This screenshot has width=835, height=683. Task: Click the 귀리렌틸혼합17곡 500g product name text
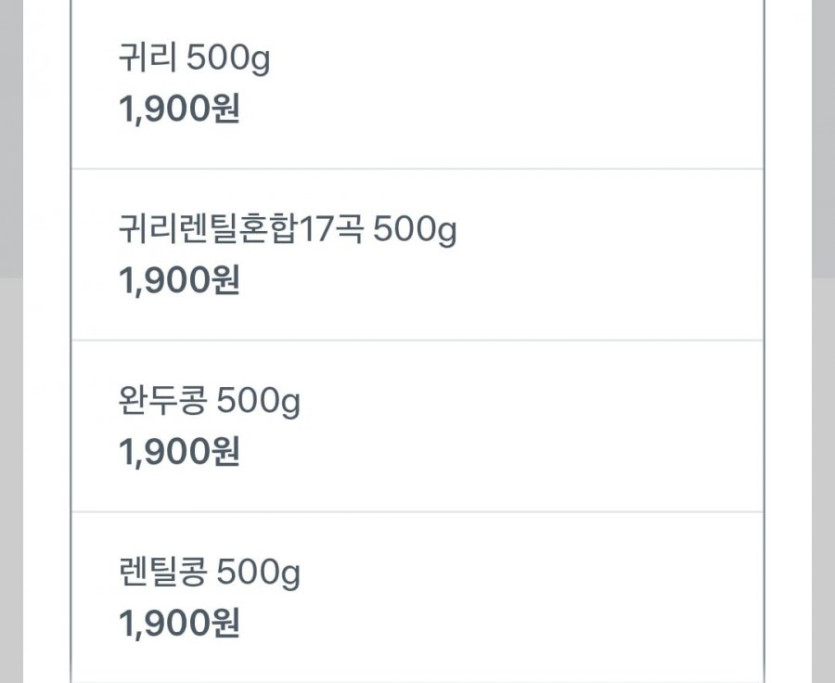coord(287,232)
